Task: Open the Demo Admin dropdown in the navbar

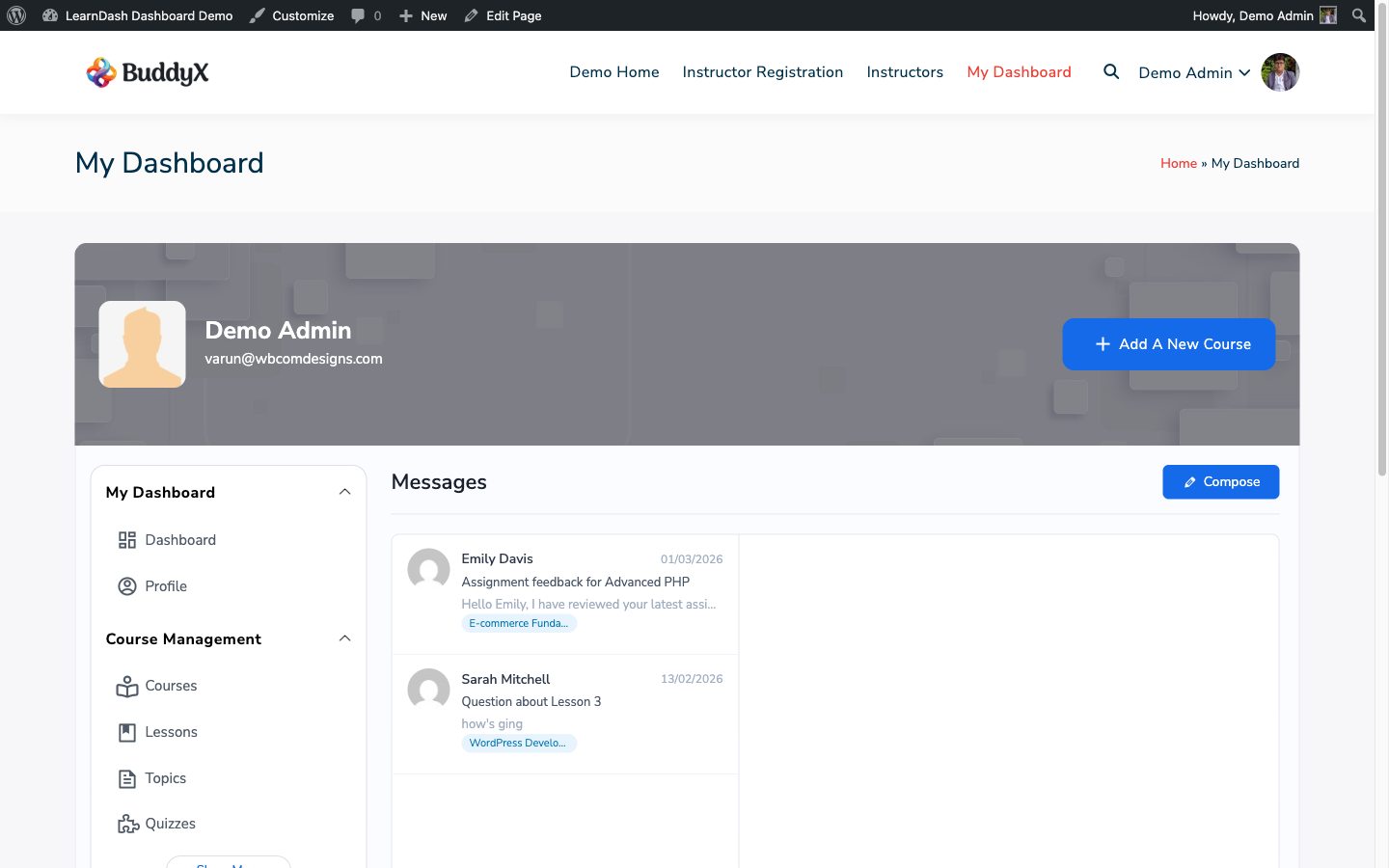Action: (x=1194, y=71)
